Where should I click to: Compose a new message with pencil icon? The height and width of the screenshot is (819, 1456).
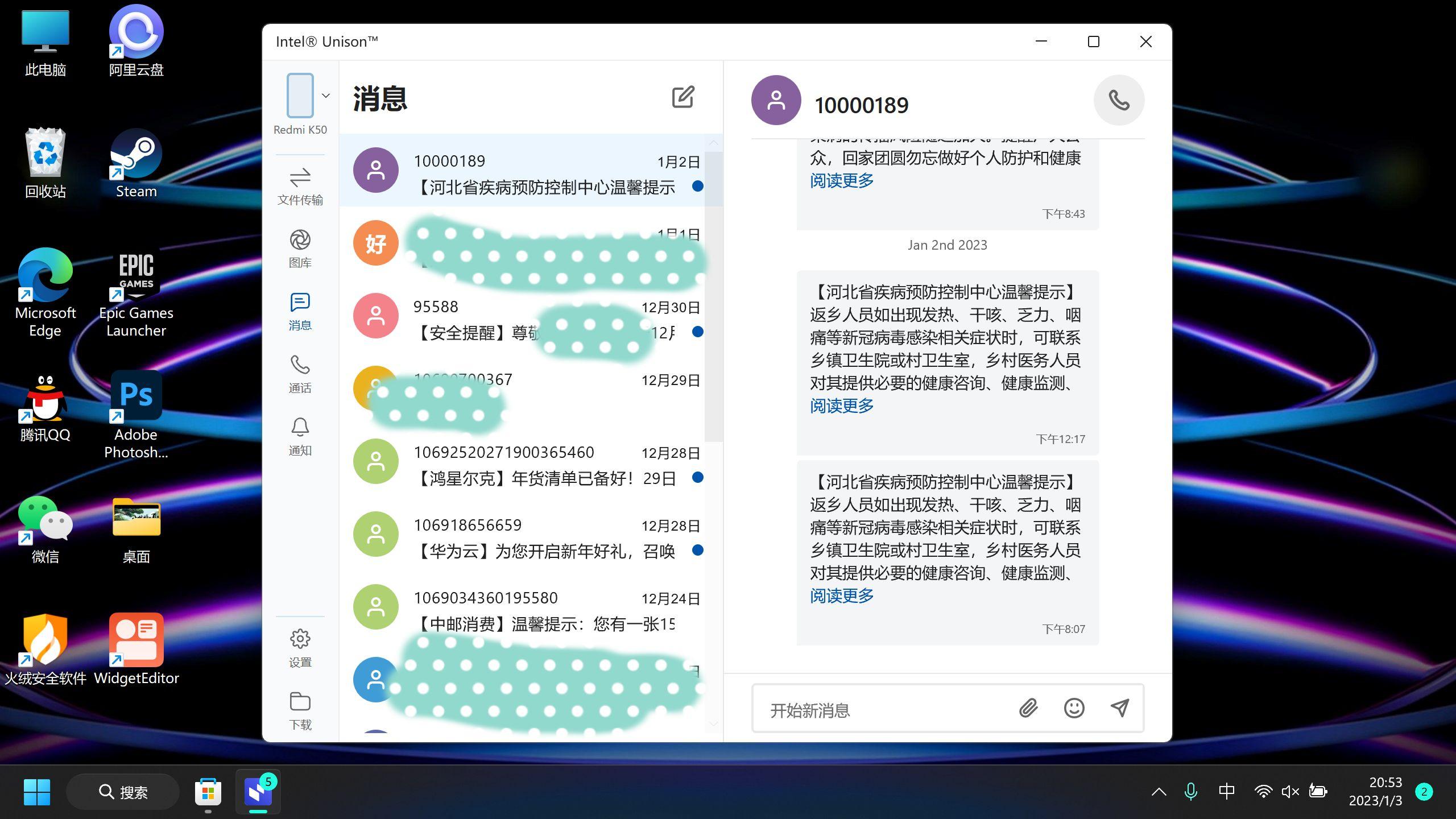coord(682,97)
